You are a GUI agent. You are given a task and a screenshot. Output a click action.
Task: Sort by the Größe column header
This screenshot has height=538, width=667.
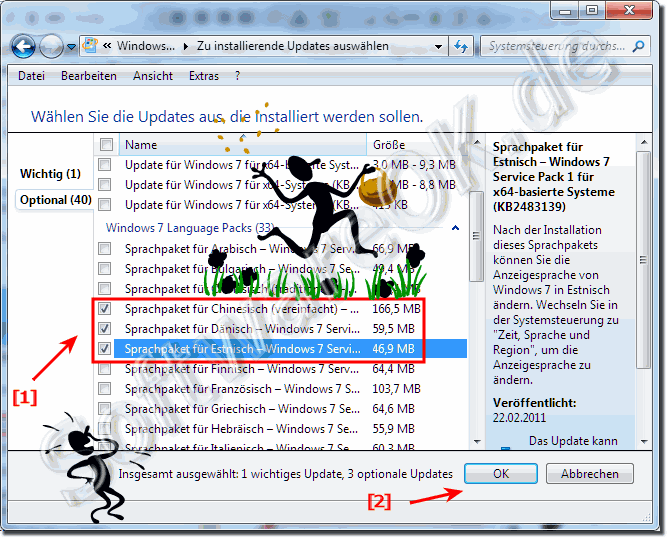point(419,145)
